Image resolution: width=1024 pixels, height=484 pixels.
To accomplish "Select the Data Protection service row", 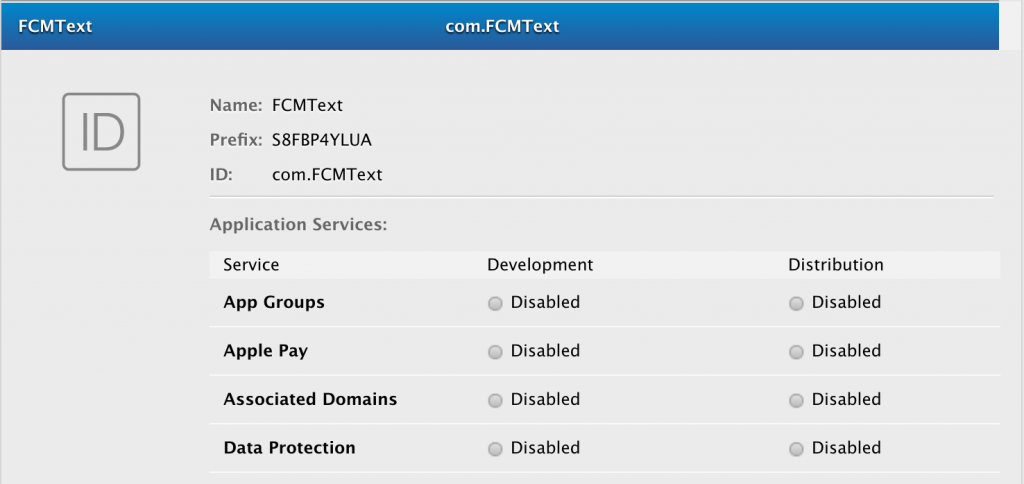I will [x=289, y=448].
